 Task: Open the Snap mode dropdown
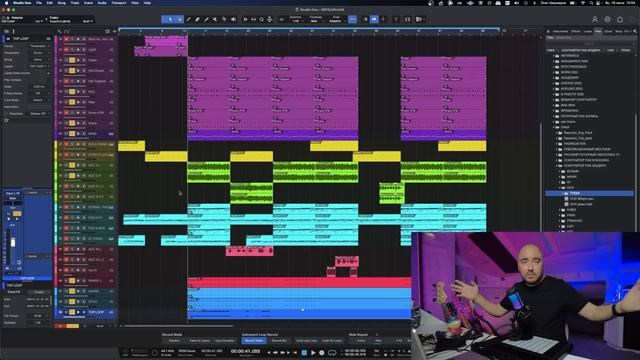pos(335,20)
